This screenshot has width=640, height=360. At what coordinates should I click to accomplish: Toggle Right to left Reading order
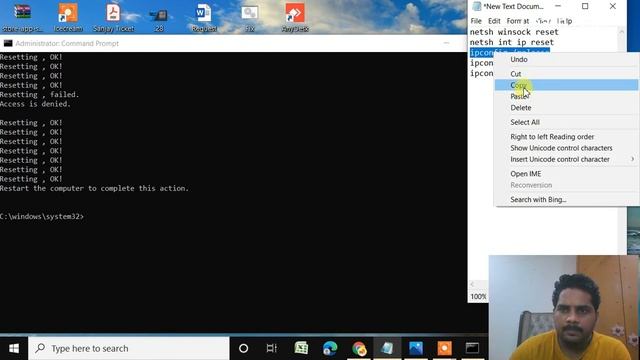click(567, 137)
